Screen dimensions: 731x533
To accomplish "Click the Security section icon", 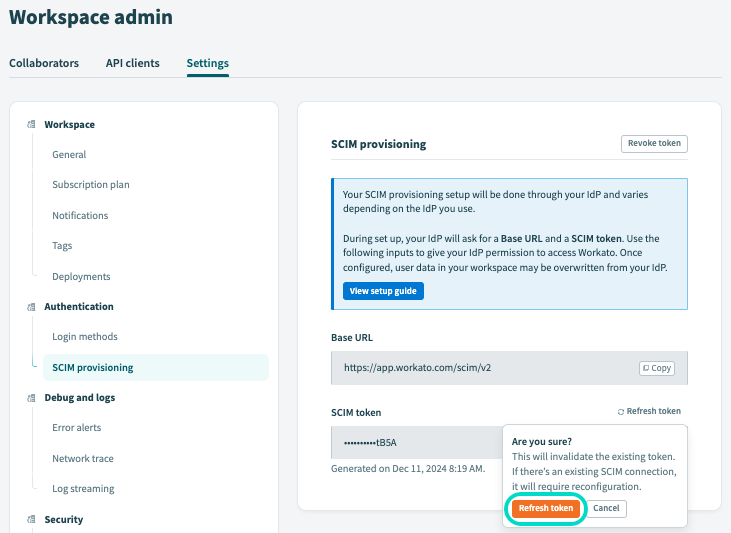I will pyautogui.click(x=31, y=519).
